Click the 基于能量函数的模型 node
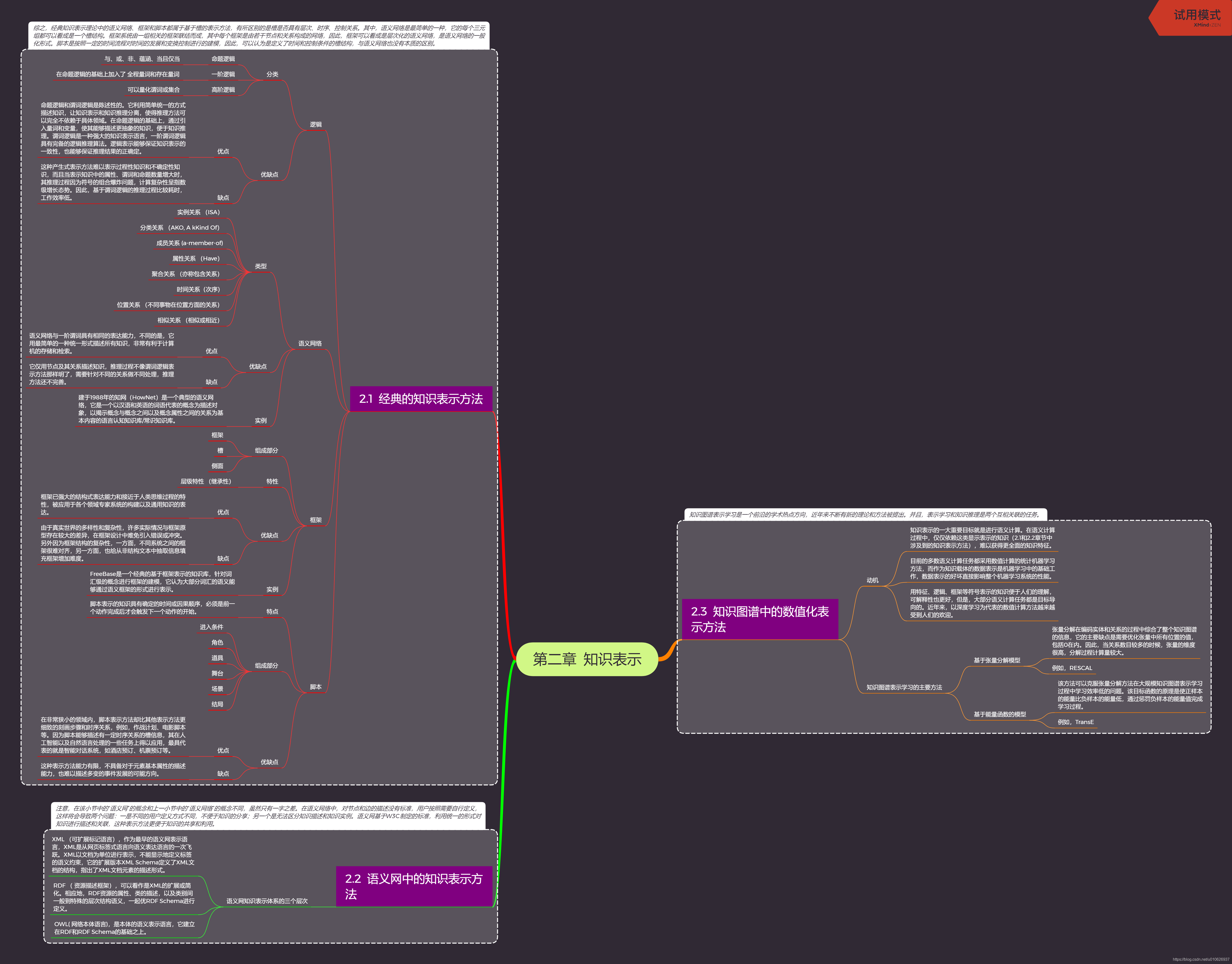 pyautogui.click(x=999, y=715)
